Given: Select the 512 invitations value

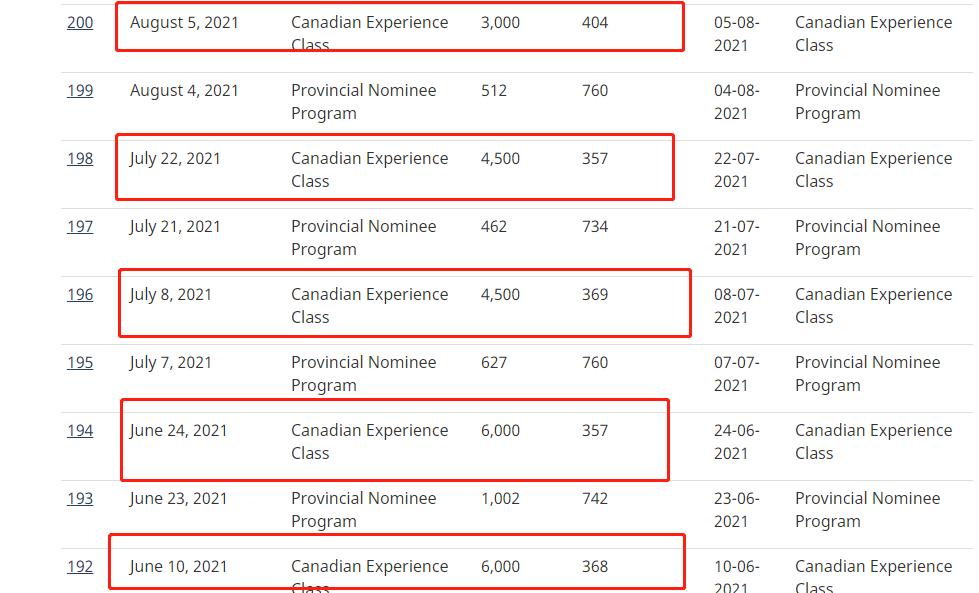Looking at the screenshot, I should tap(494, 90).
